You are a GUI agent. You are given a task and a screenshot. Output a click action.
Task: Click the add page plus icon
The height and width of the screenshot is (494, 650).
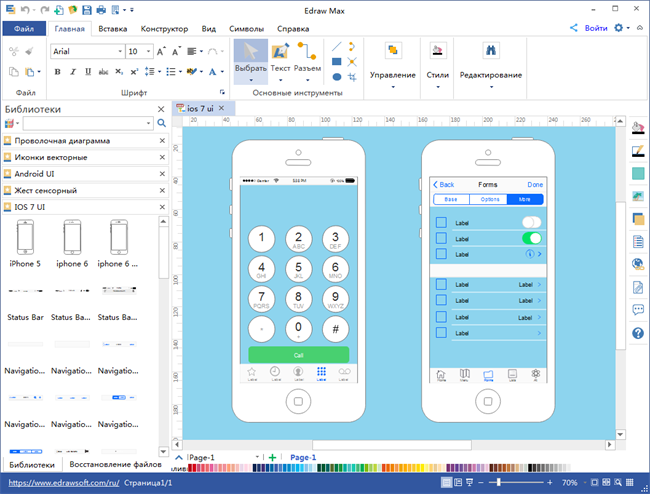(272, 457)
